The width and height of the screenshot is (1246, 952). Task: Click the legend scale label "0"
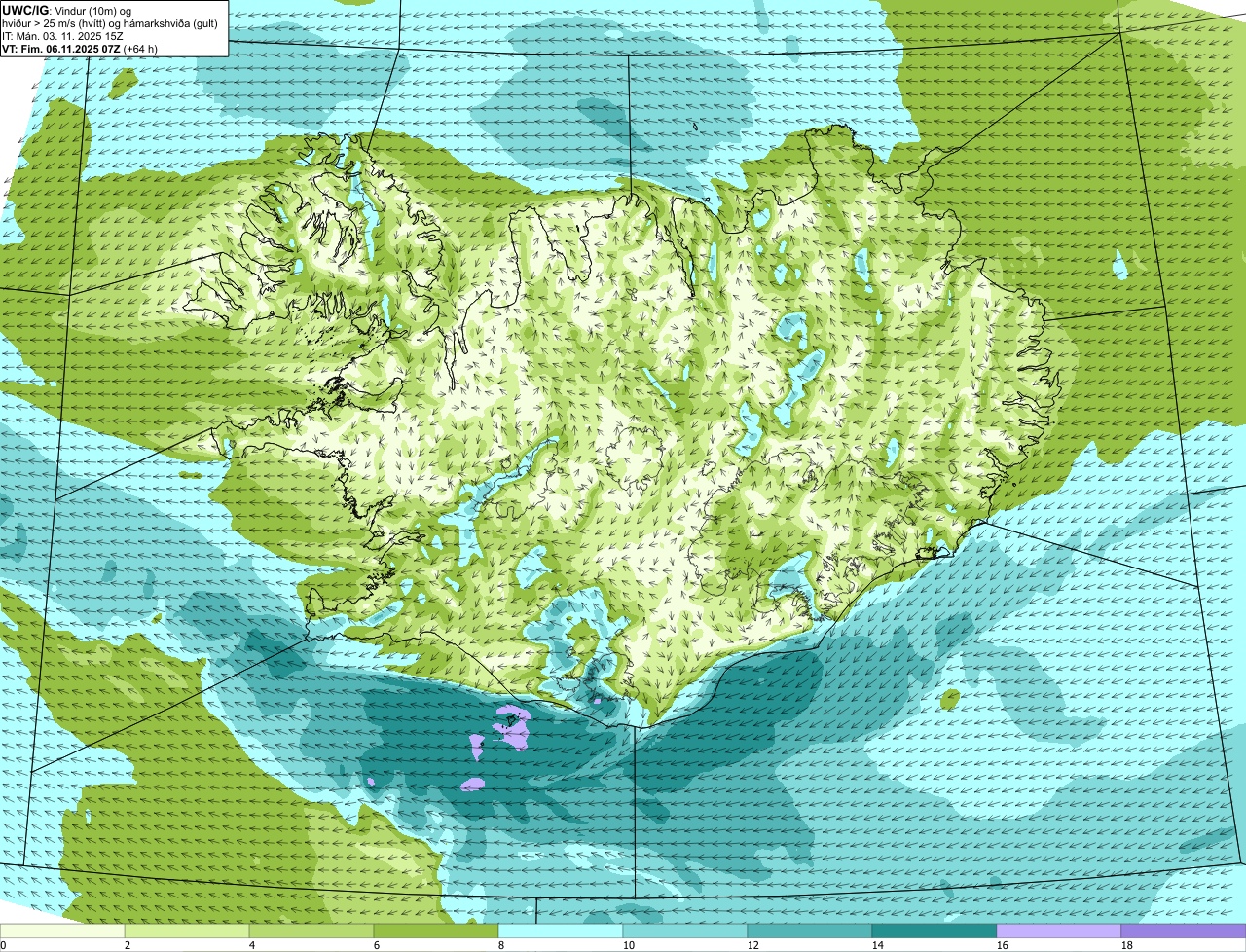pos(4,945)
